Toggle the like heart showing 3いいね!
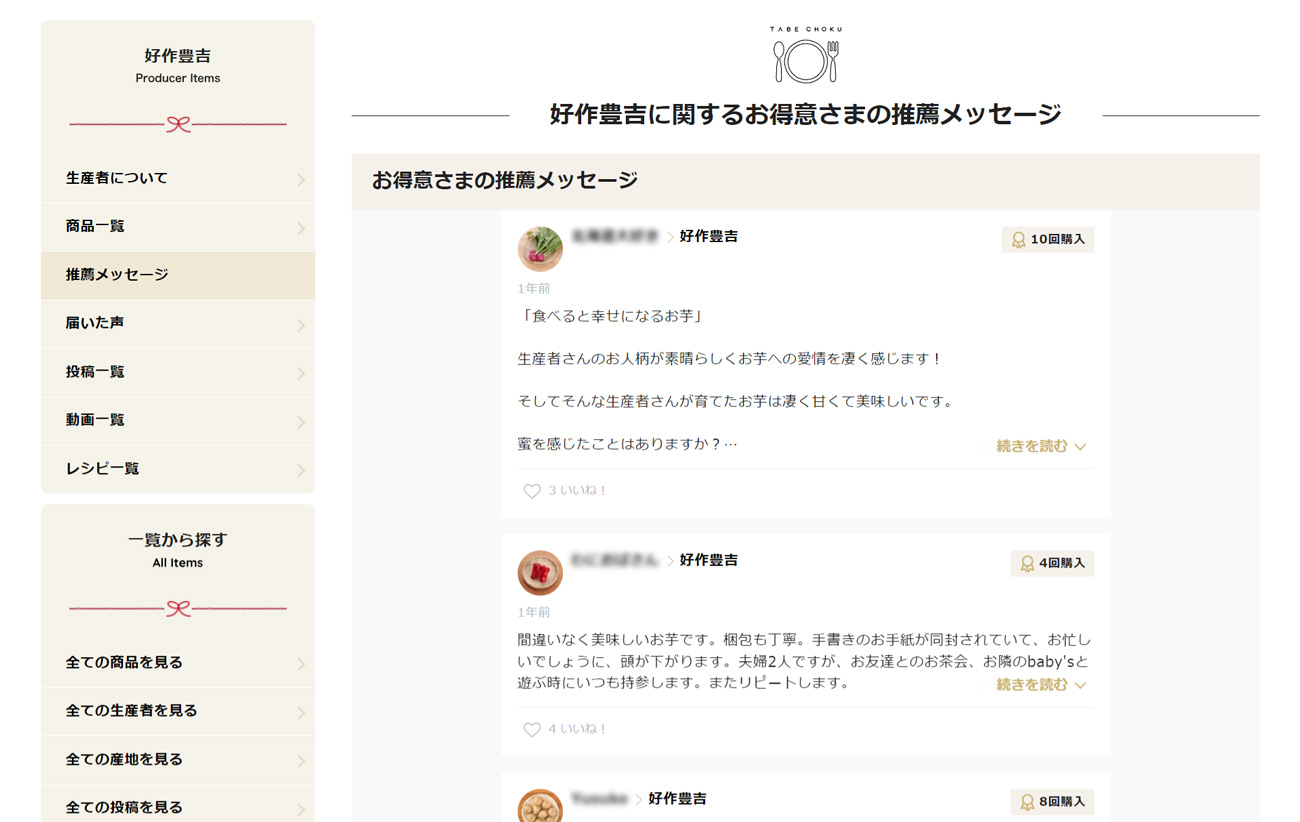1300x822 pixels. click(x=531, y=490)
